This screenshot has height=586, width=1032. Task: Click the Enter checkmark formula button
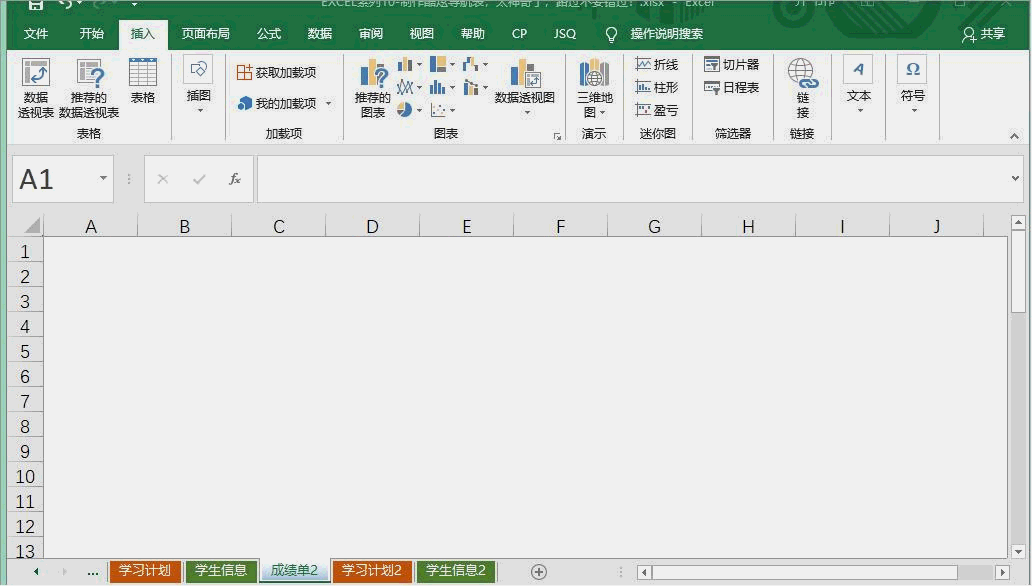(x=199, y=179)
